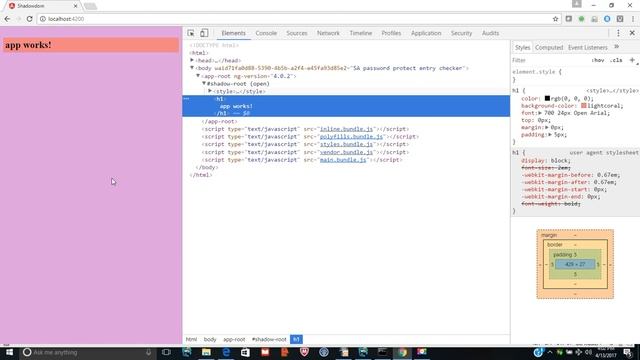Click the Cortana microphone icon

pos(149,352)
